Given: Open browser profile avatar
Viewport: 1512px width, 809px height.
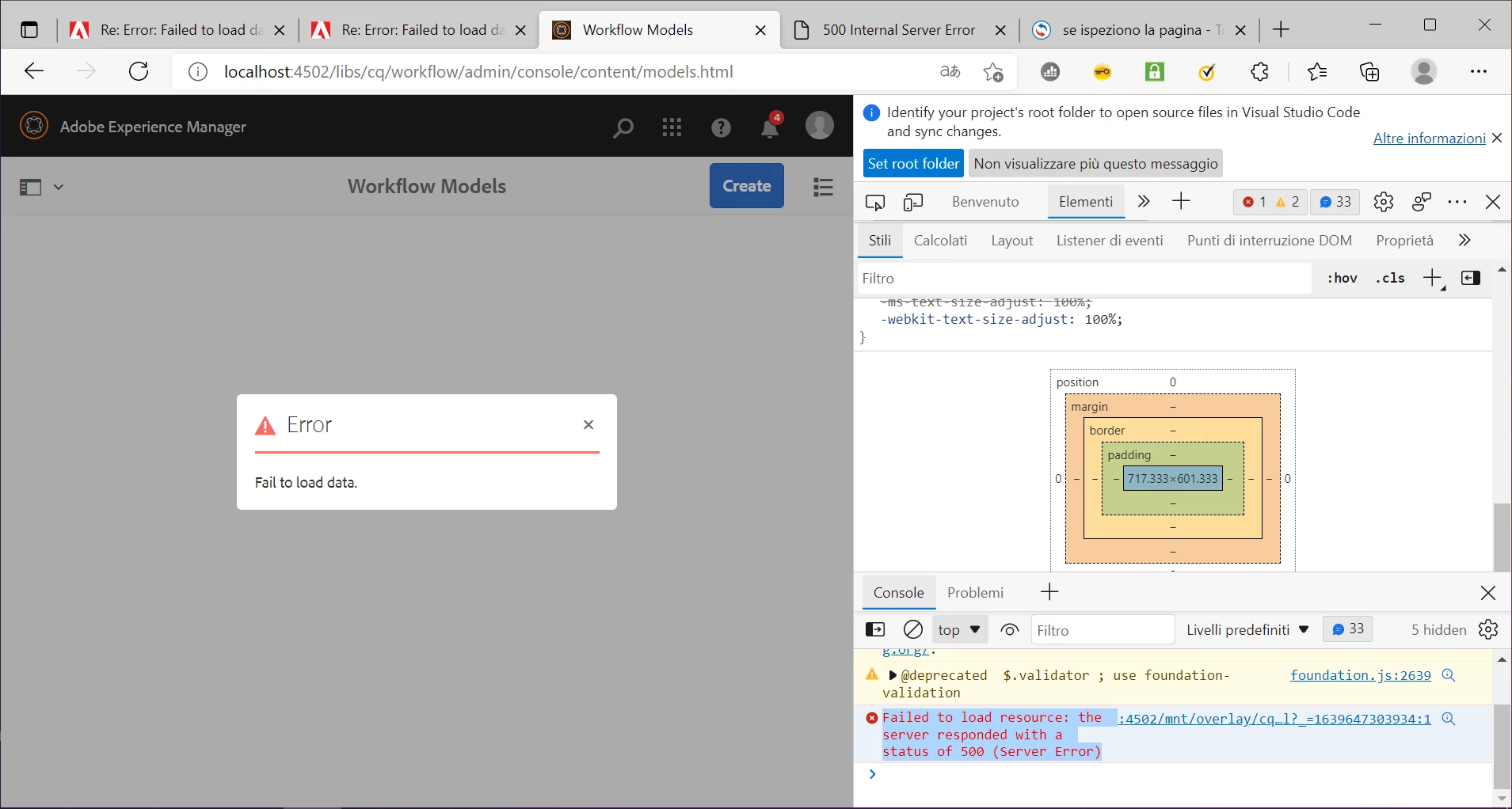Looking at the screenshot, I should 1424,72.
